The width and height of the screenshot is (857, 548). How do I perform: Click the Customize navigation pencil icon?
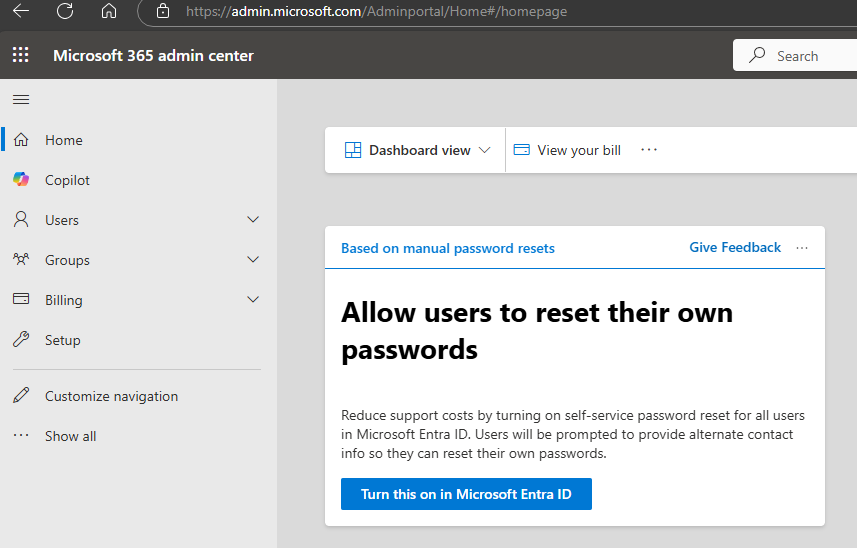click(21, 396)
